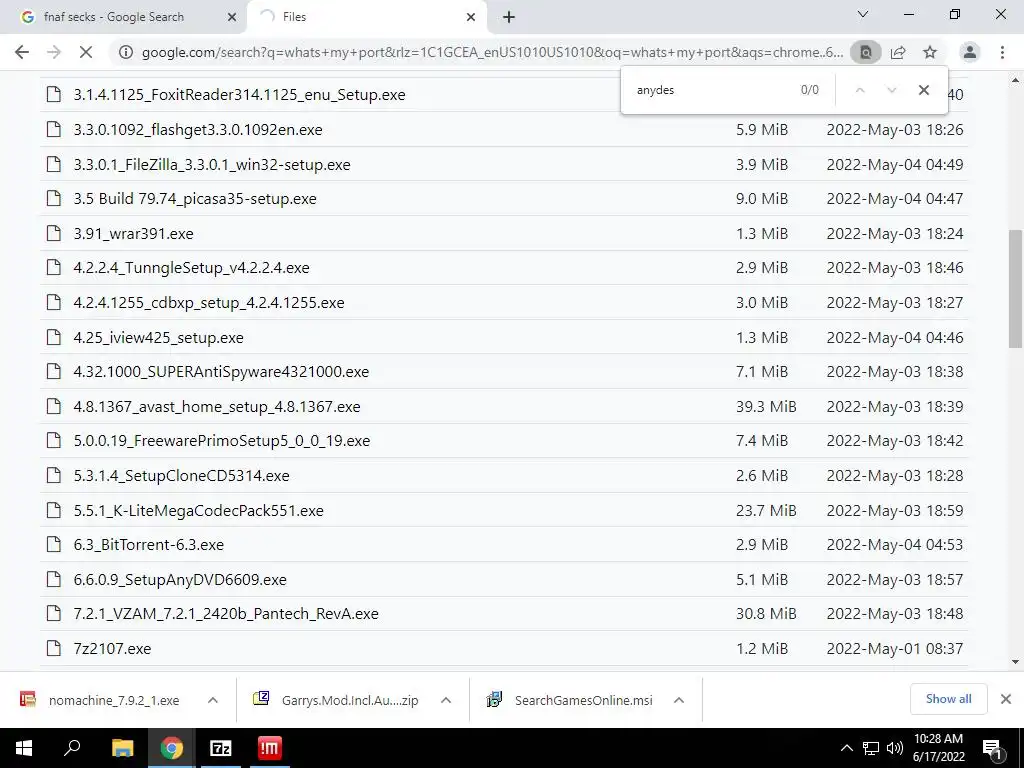The image size is (1024, 768).
Task: Click the address bar URL
Action: [492, 52]
